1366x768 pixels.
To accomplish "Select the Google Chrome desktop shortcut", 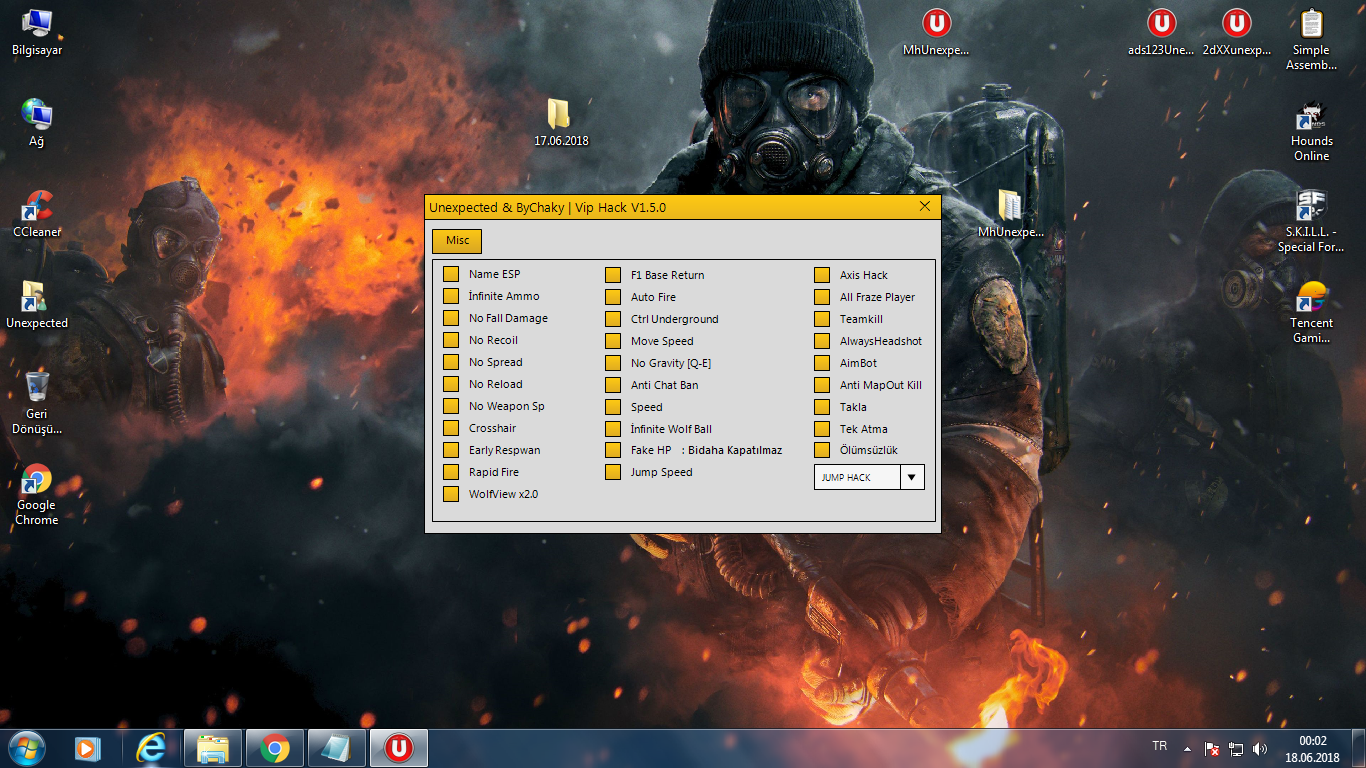I will [37, 494].
